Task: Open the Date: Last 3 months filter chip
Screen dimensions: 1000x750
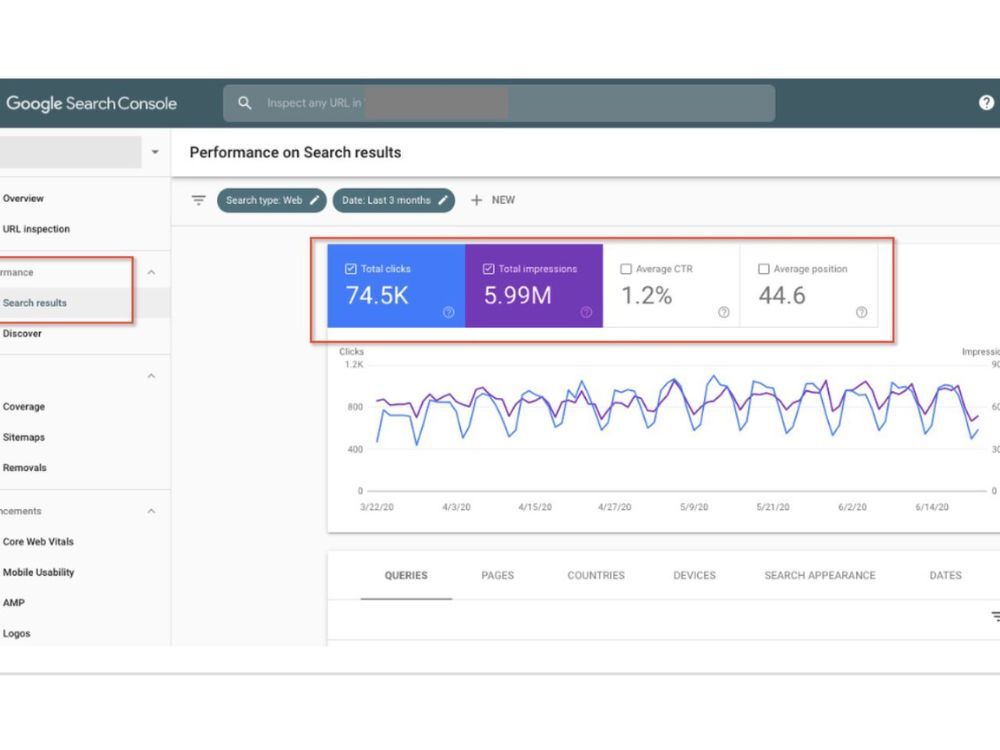Action: click(x=393, y=200)
